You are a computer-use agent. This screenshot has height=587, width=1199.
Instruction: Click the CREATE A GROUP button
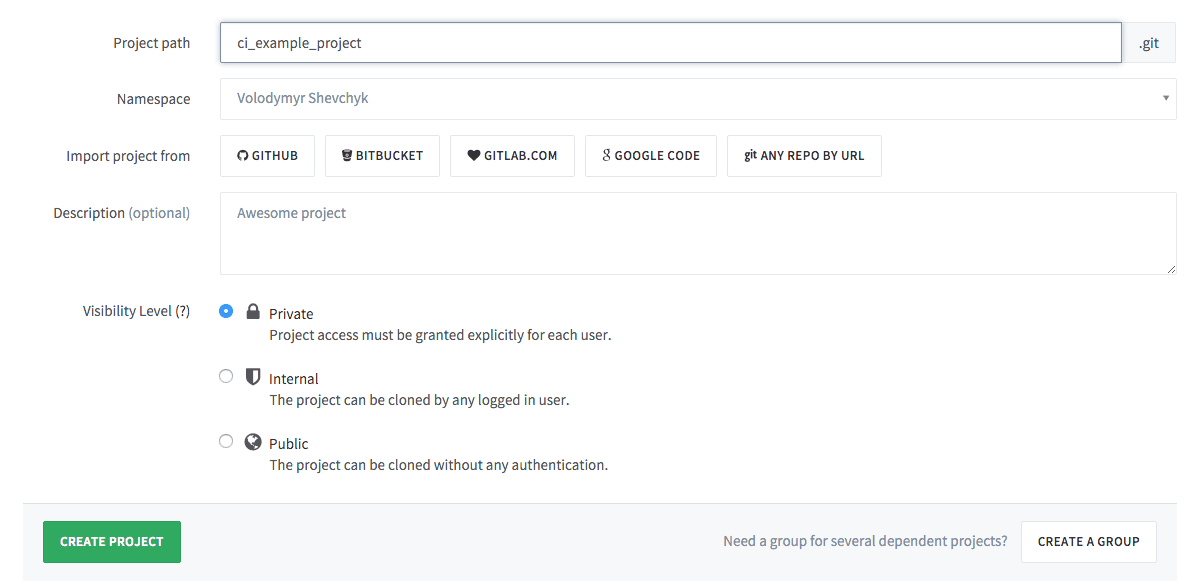[x=1088, y=541]
